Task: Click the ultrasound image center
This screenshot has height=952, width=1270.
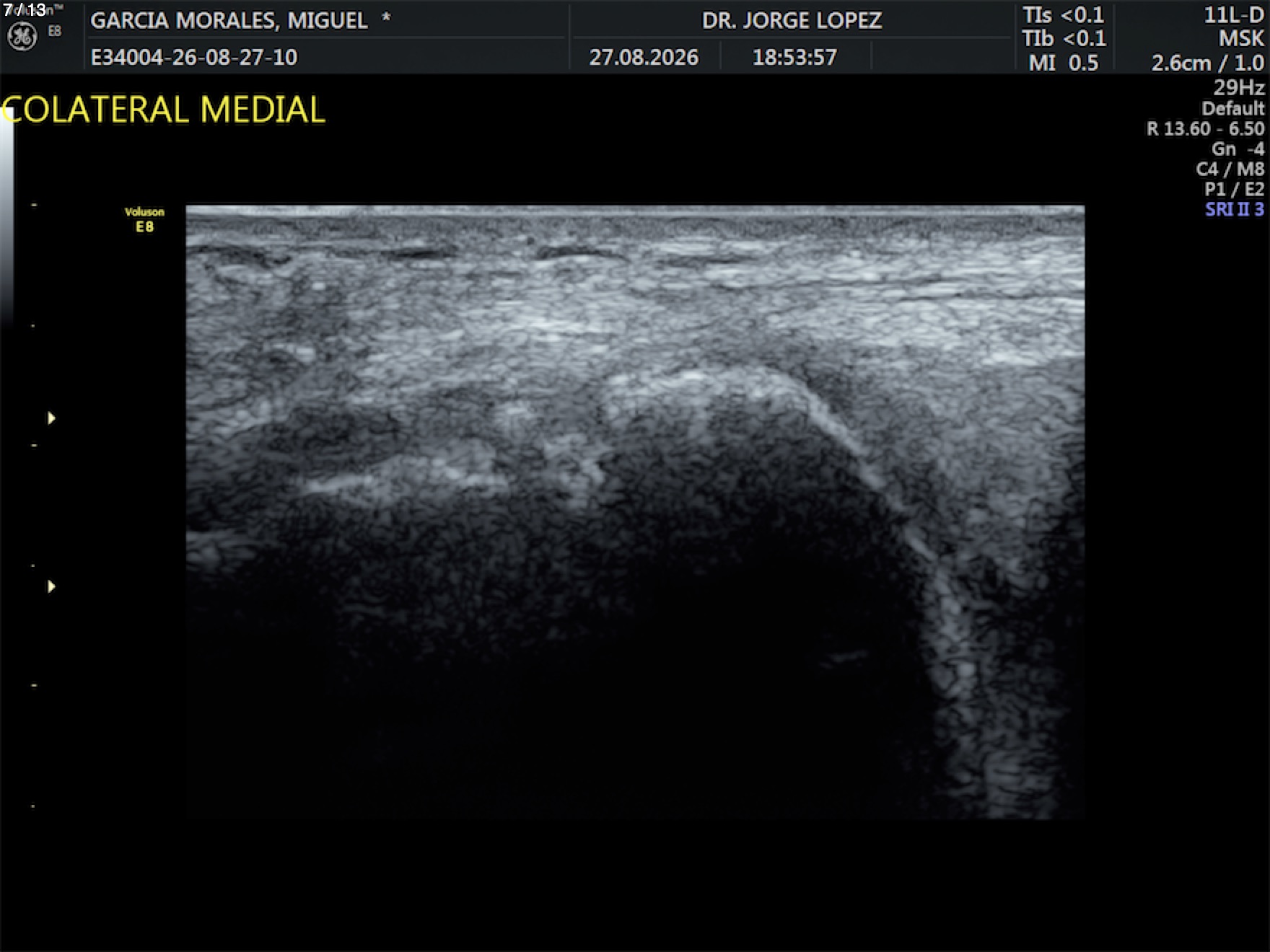Action: 635,512
